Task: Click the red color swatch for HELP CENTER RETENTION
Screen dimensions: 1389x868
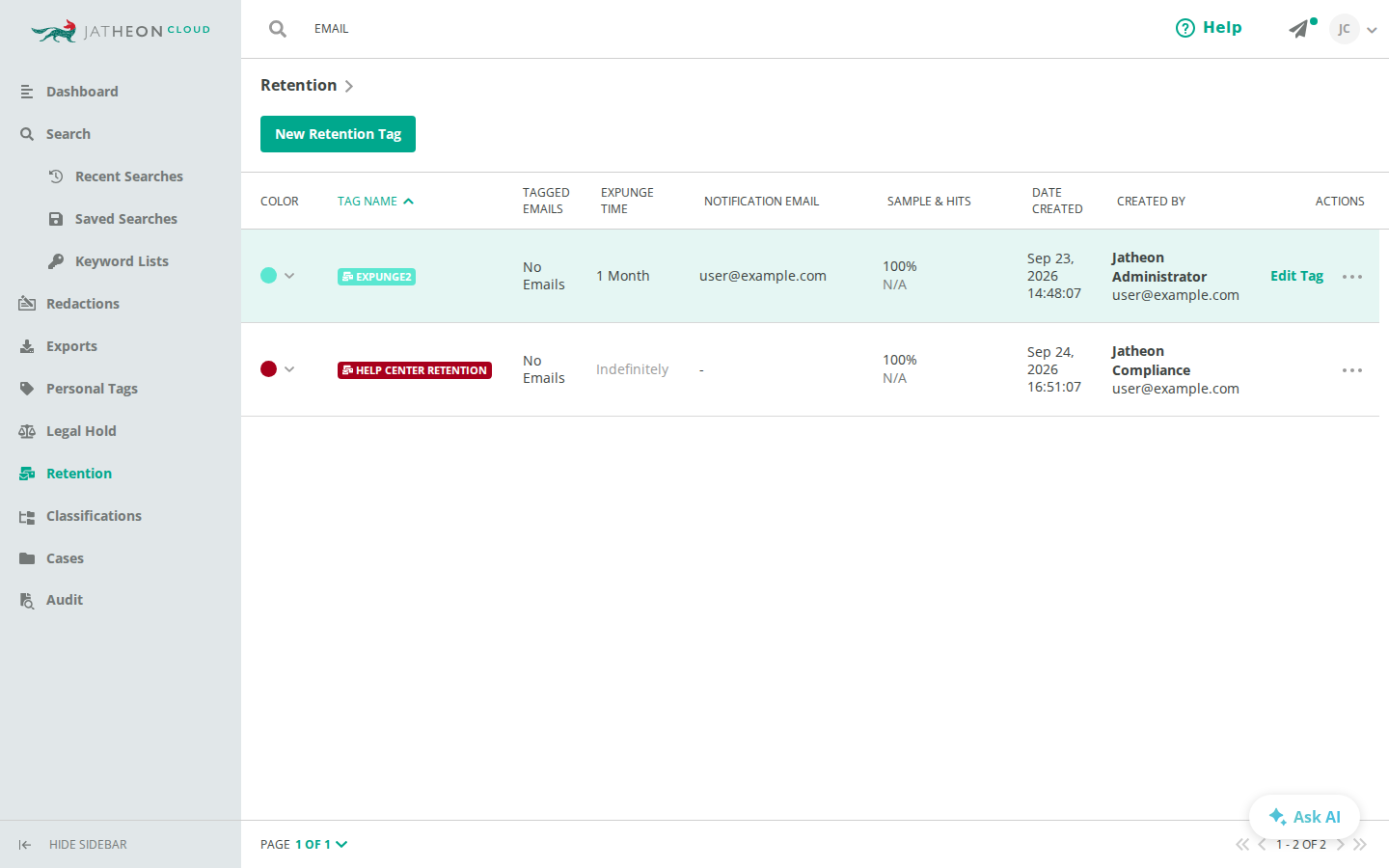Action: pyautogui.click(x=268, y=369)
